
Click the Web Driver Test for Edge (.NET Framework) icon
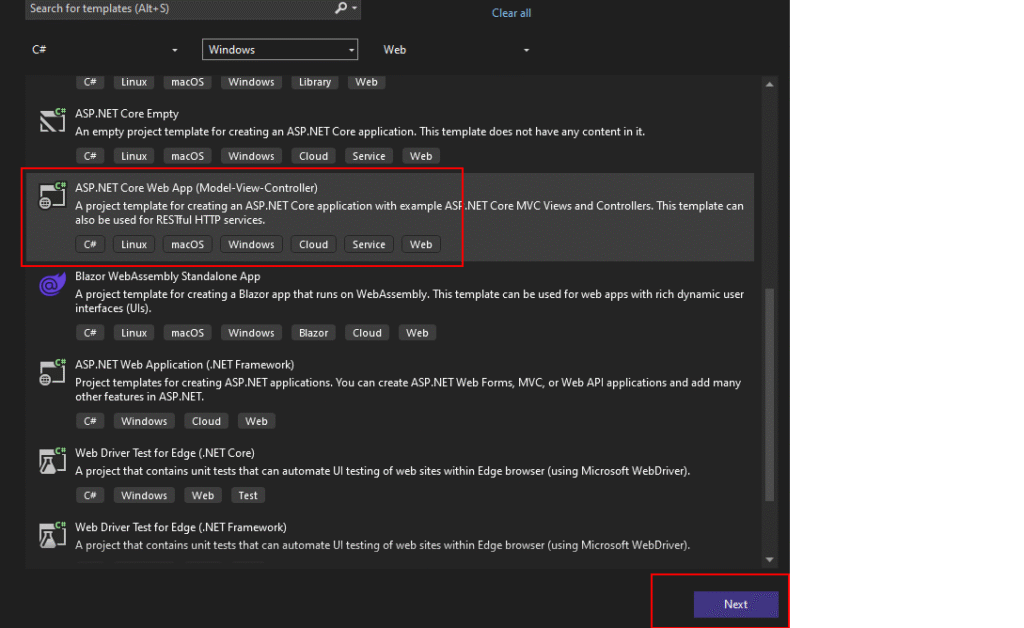point(52,535)
